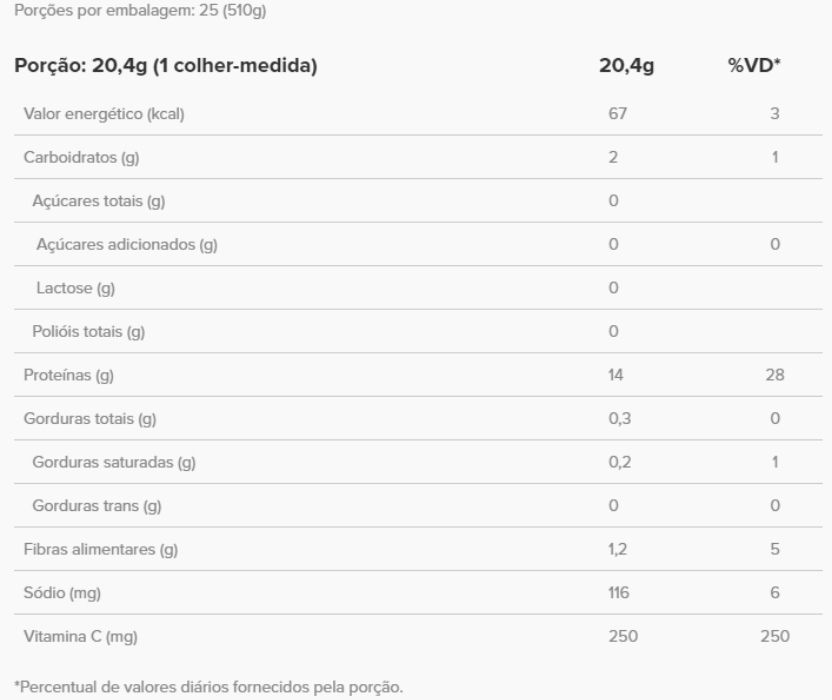Click the 'Fibras alimentares (g)' label
The width and height of the screenshot is (832, 700).
pyautogui.click(x=101, y=550)
